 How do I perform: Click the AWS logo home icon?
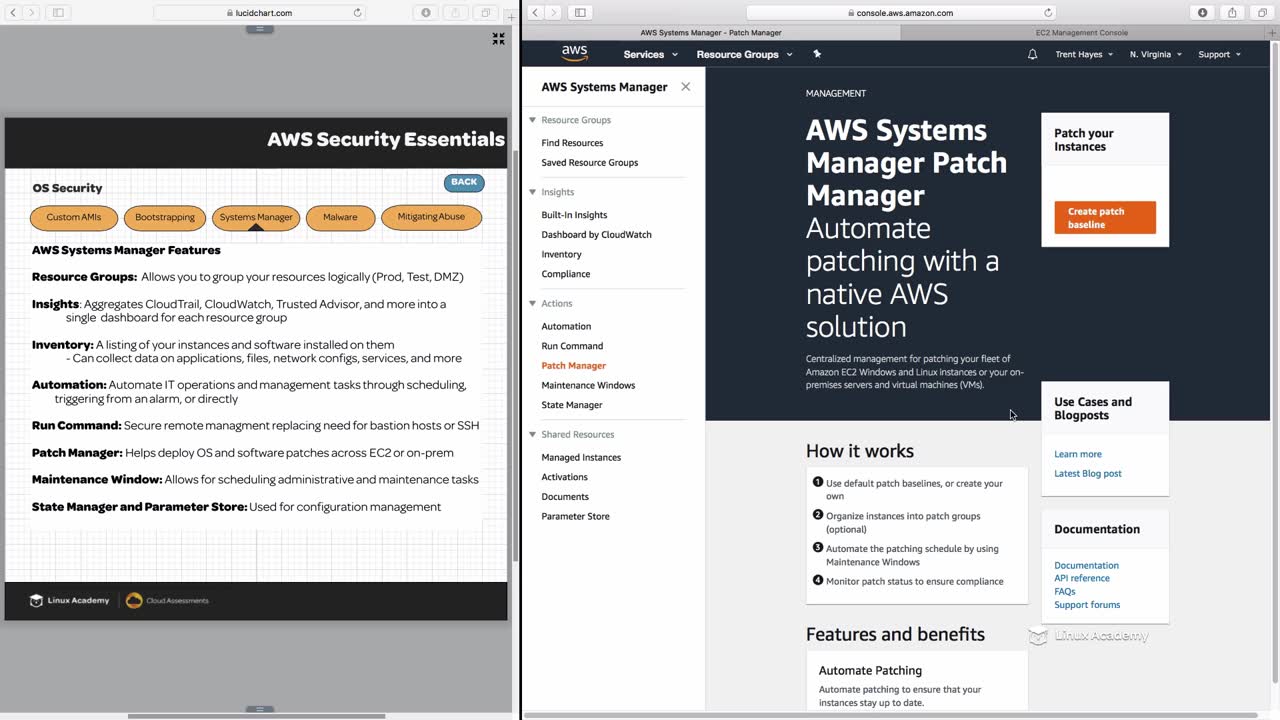point(574,53)
